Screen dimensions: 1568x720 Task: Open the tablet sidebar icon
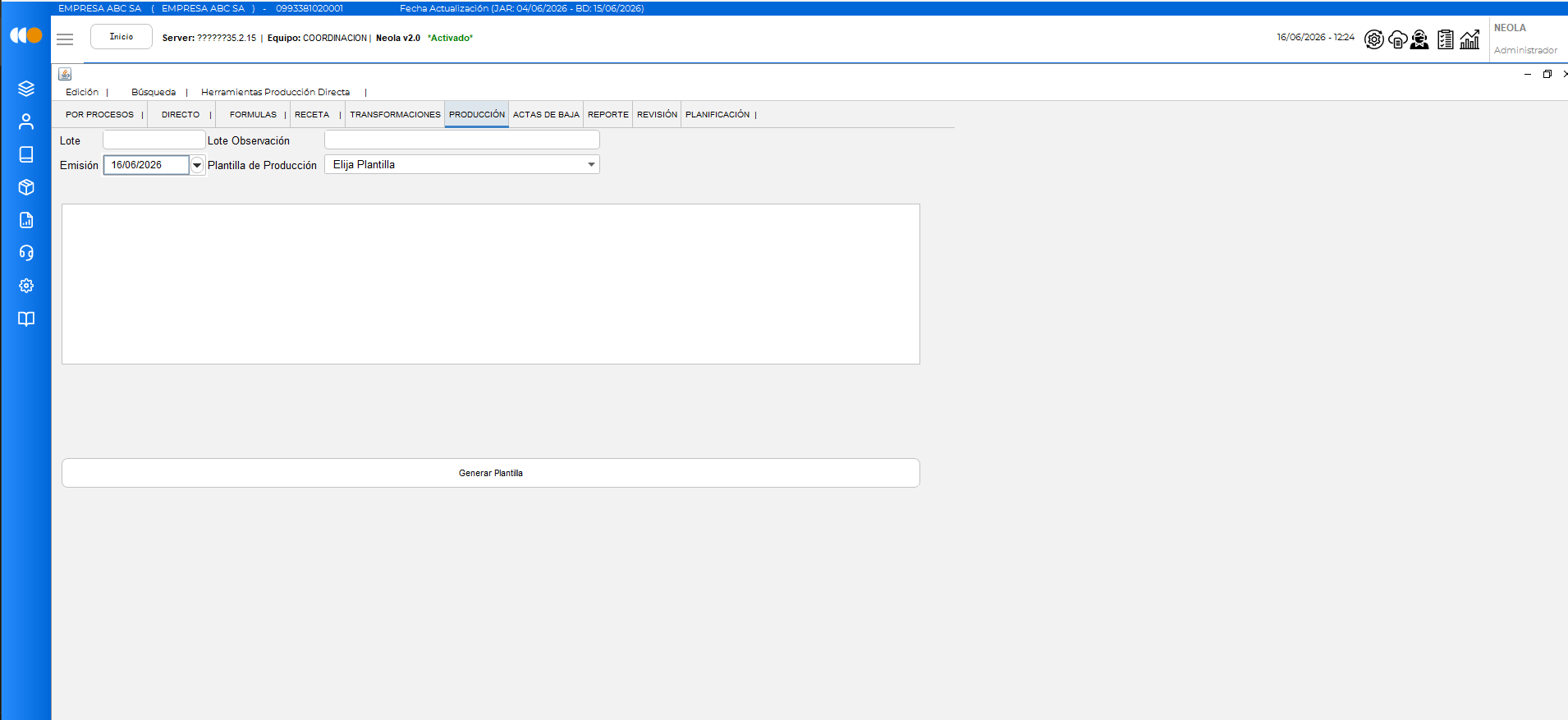tap(26, 154)
